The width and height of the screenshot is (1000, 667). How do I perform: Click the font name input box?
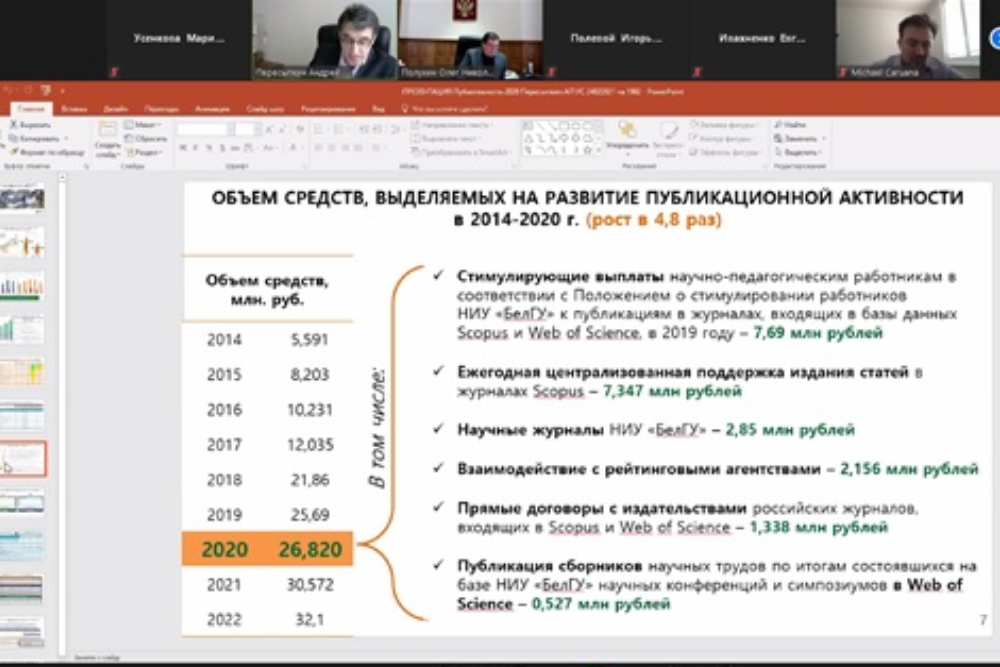pyautogui.click(x=202, y=129)
